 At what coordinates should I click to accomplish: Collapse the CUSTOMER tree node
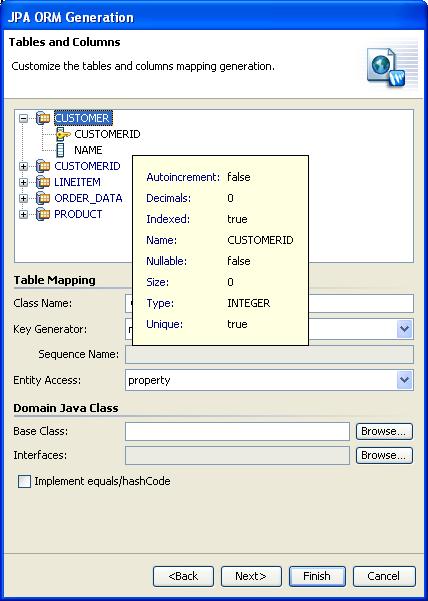point(23,118)
